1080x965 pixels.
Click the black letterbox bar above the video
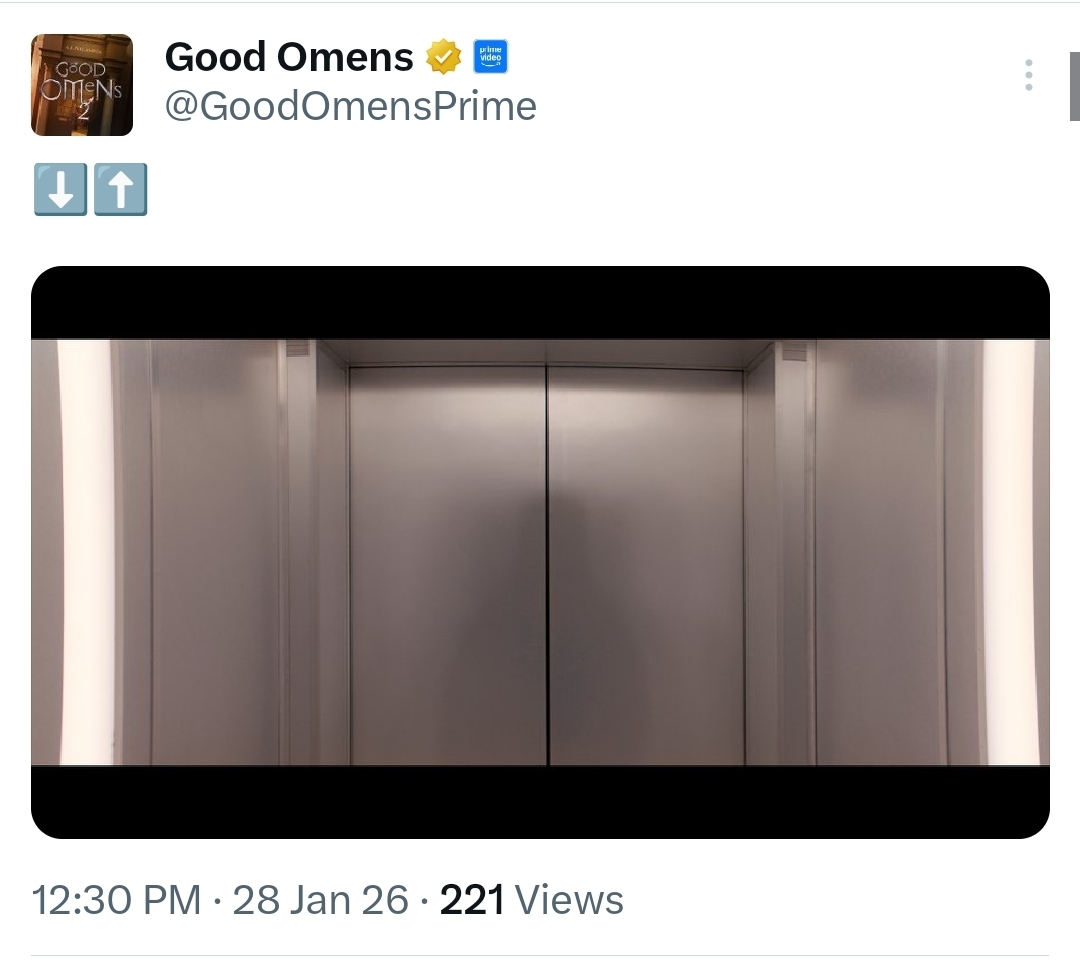click(540, 302)
